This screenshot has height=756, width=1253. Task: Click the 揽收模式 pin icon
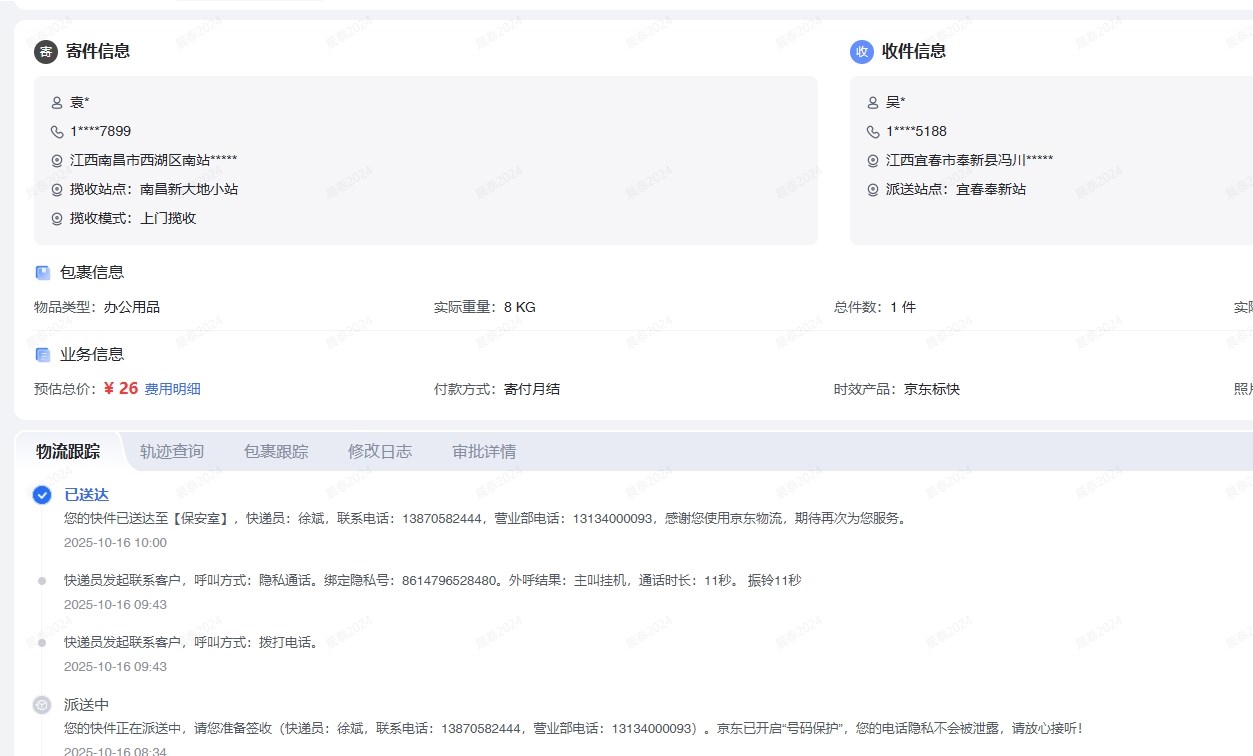(57, 218)
